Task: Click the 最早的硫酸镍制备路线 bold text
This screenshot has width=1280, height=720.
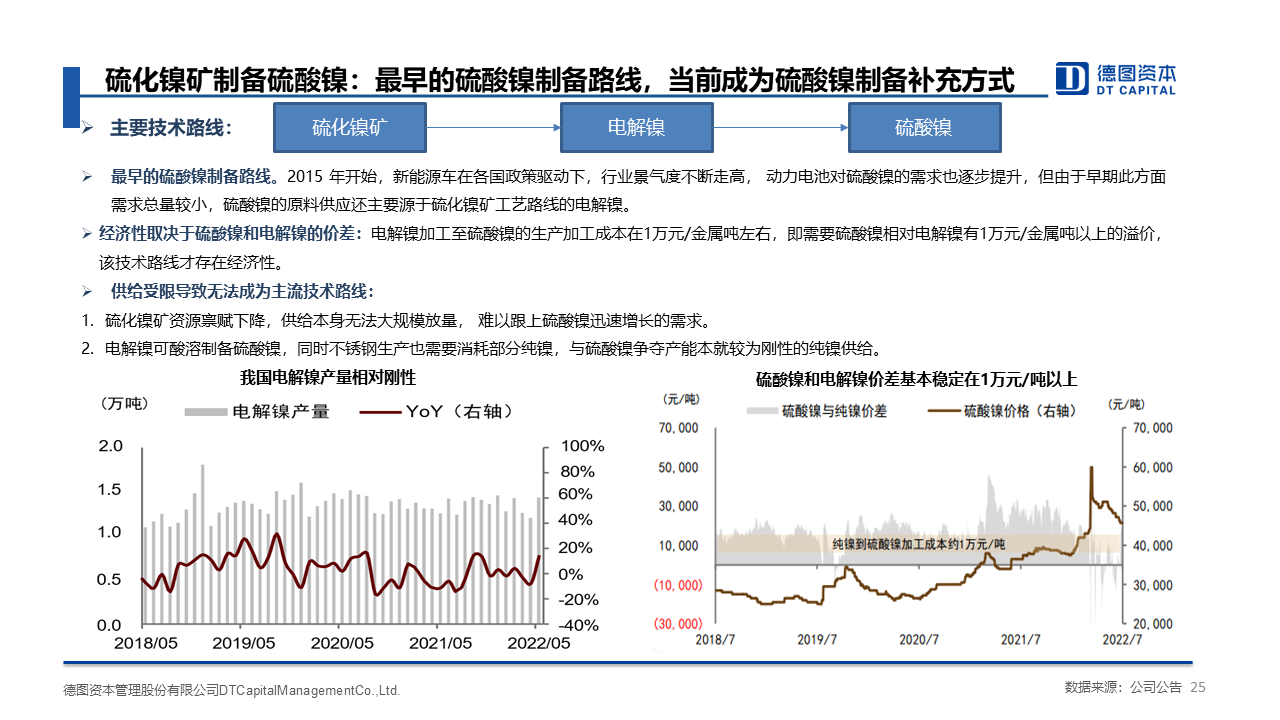Action: point(195,177)
